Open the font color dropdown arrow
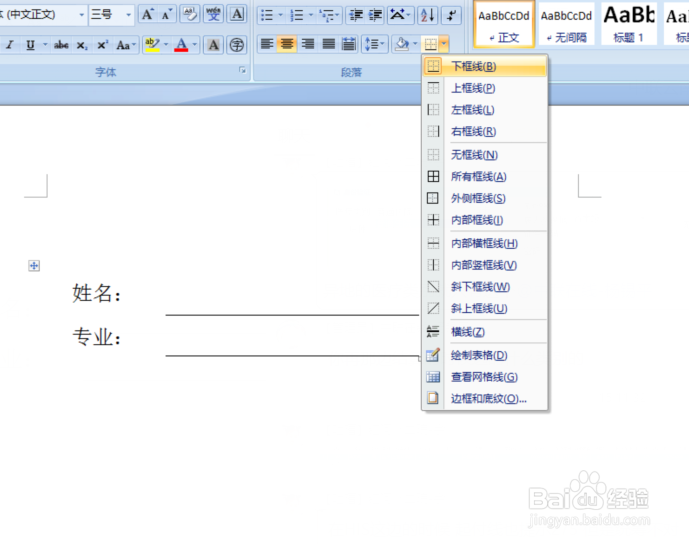This screenshot has width=689, height=544. click(x=195, y=45)
